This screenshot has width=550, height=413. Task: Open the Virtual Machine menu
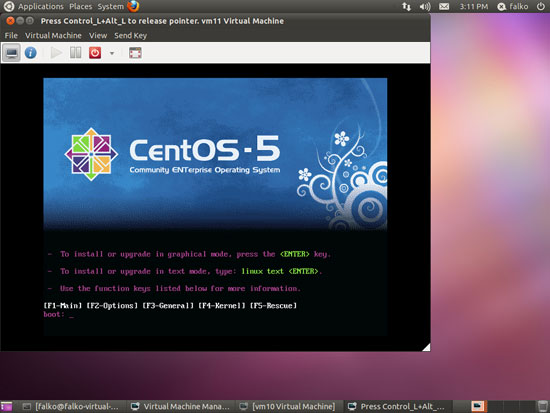click(x=53, y=35)
